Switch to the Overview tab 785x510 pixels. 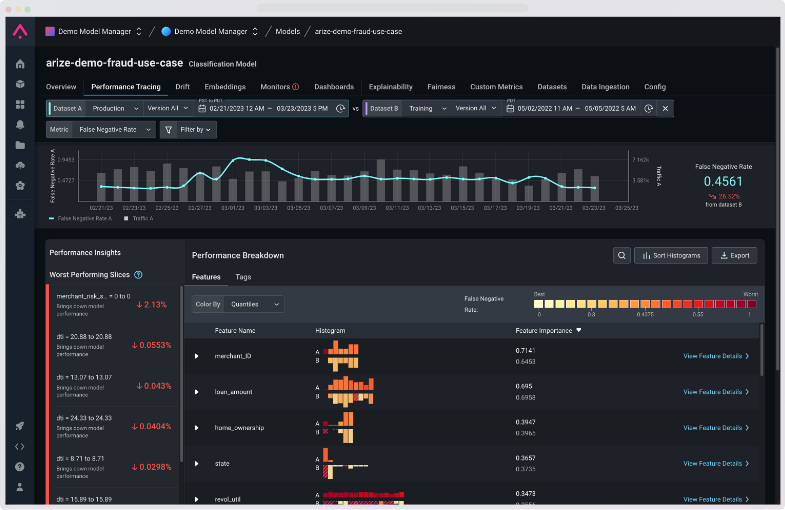[61, 87]
